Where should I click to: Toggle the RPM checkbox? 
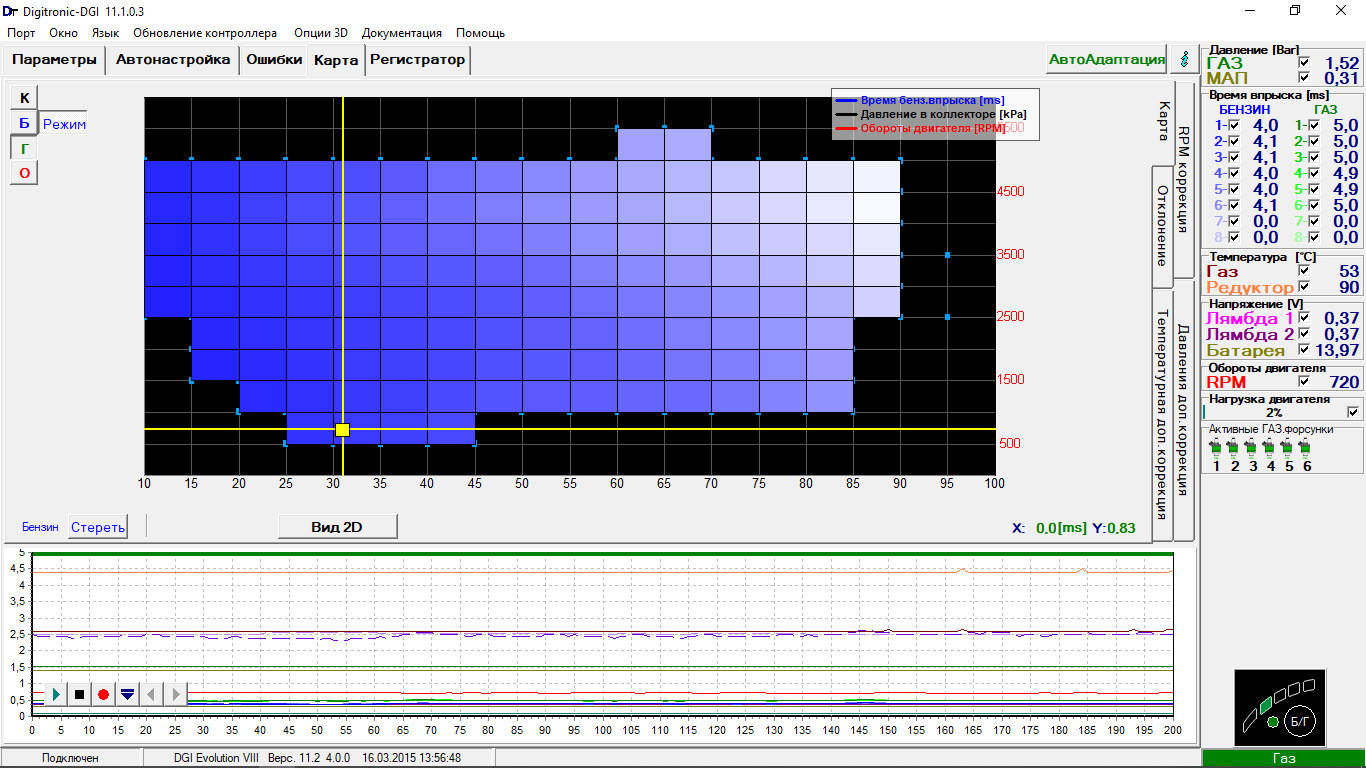point(1303,381)
